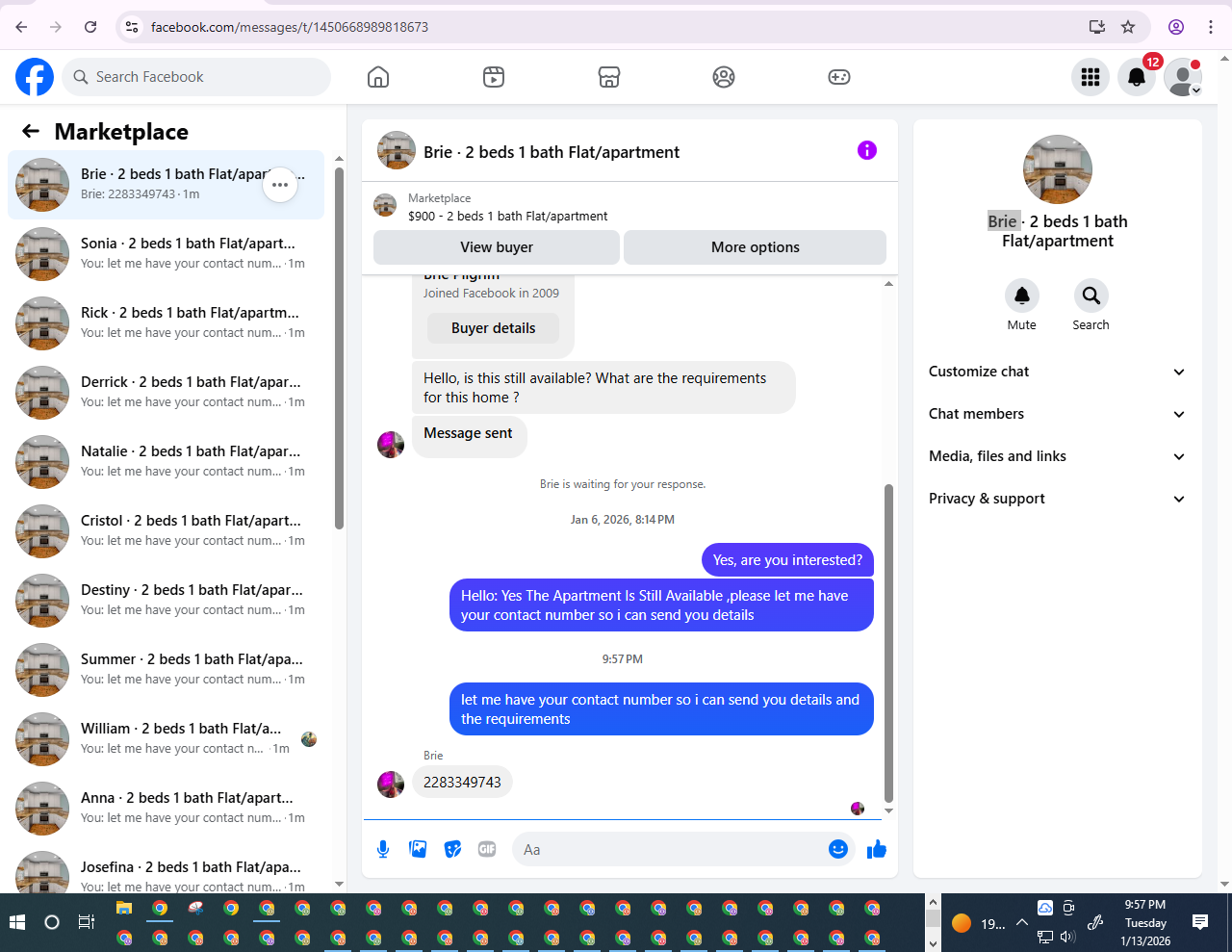This screenshot has height=952, width=1232.
Task: Open the Groups icon in top navigation
Action: pos(724,77)
